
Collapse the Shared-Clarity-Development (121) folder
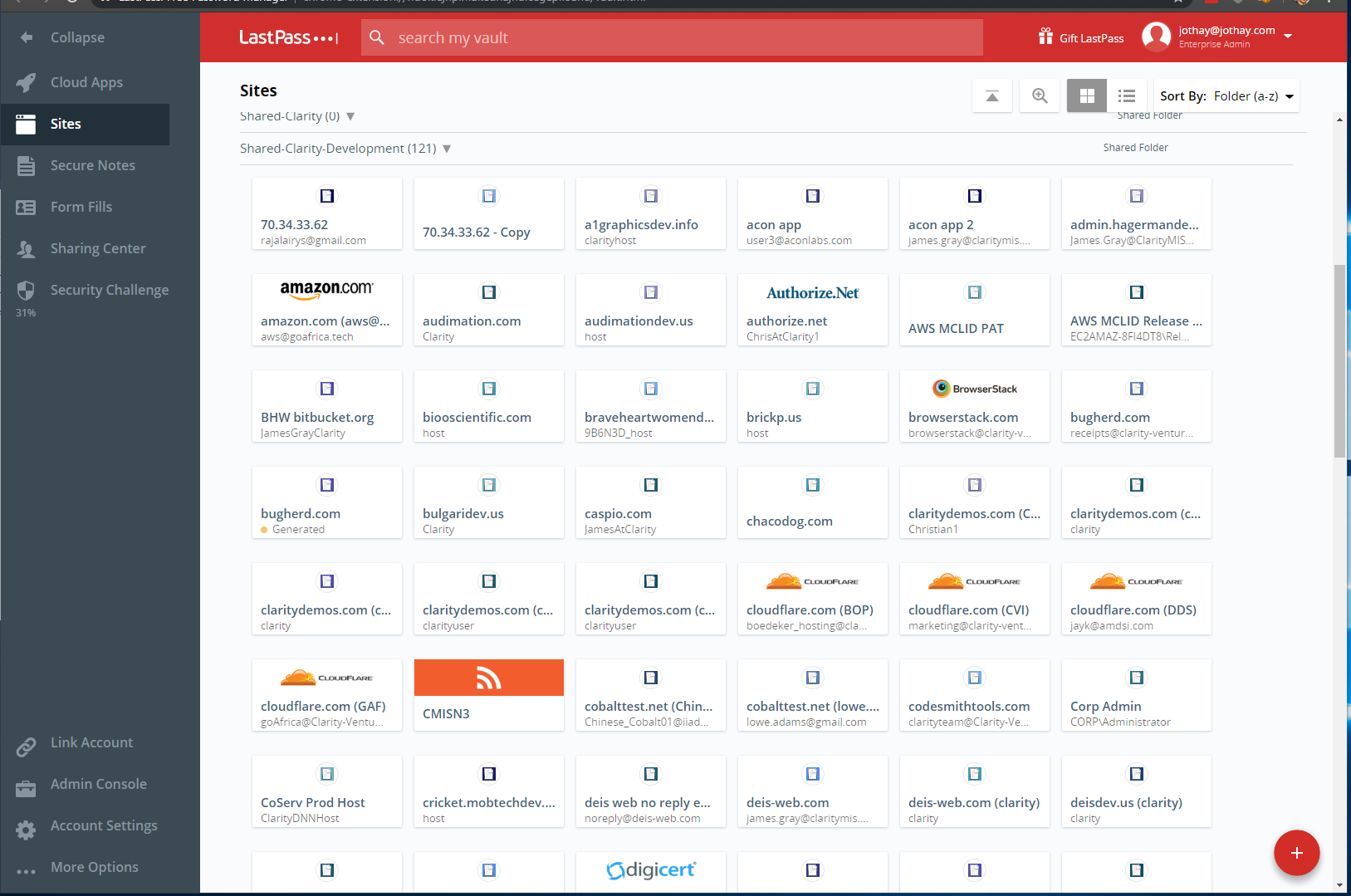447,149
